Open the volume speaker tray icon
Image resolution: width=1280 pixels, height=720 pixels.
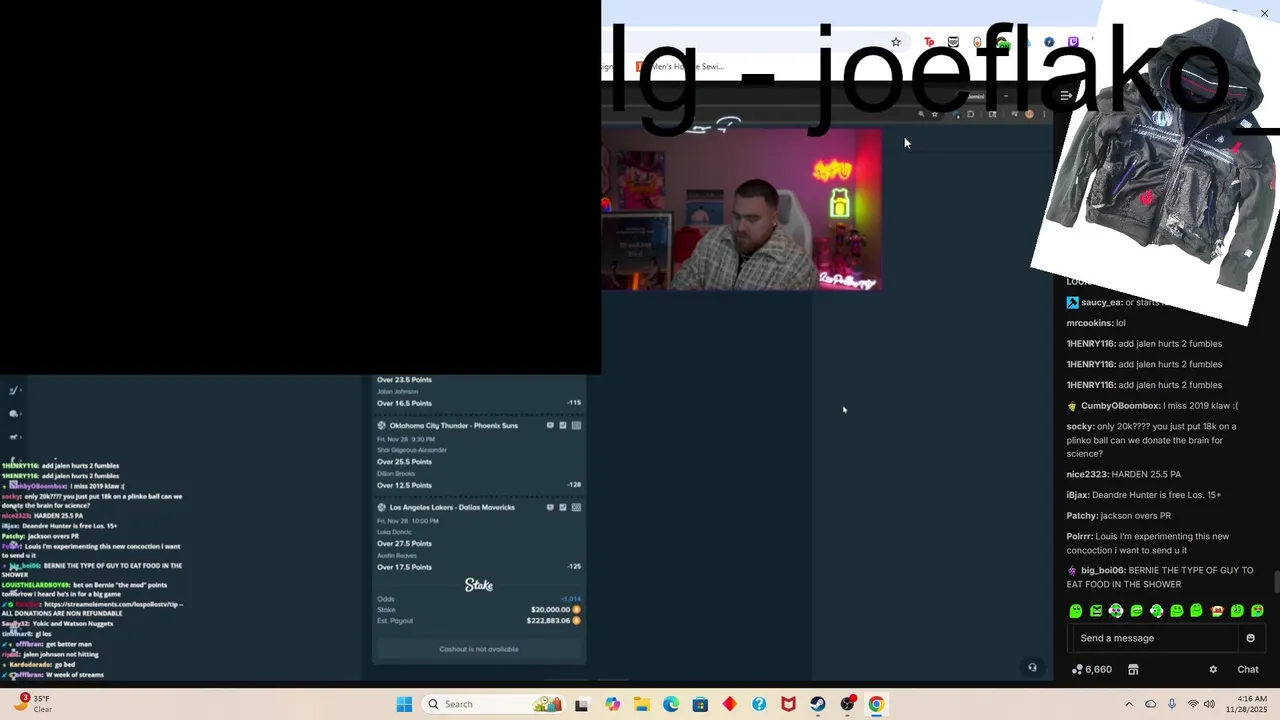[x=1209, y=704]
